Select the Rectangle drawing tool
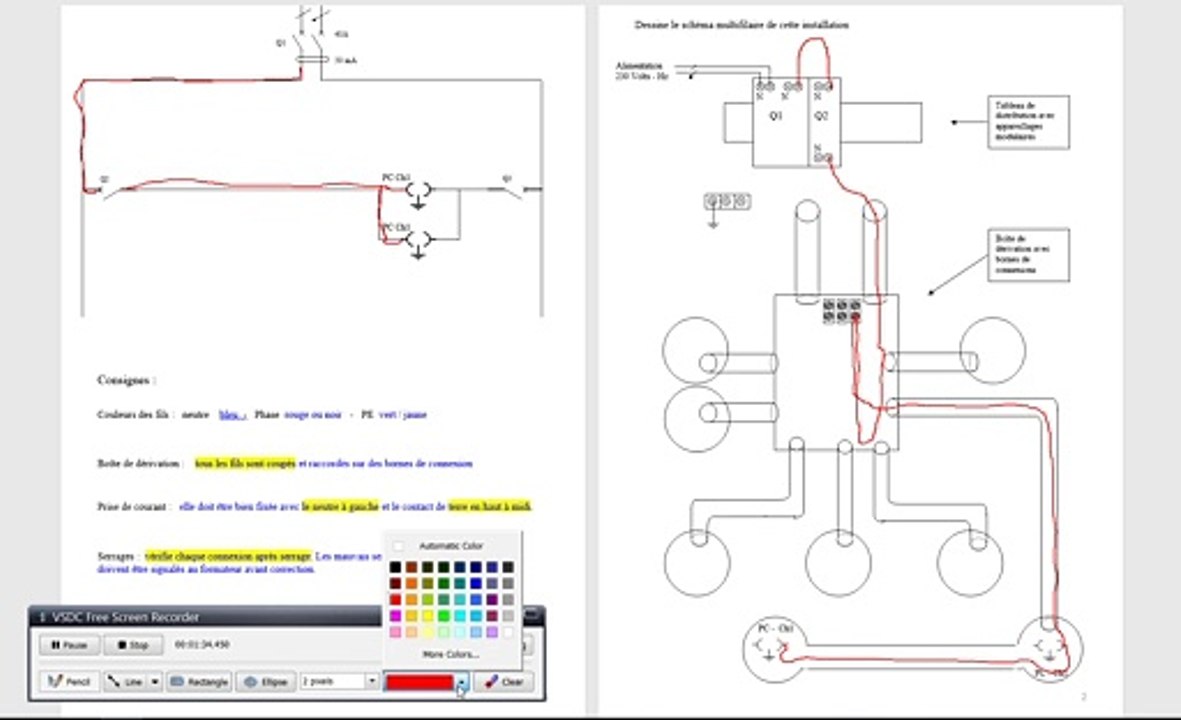The width and height of the screenshot is (1181, 720). point(200,682)
